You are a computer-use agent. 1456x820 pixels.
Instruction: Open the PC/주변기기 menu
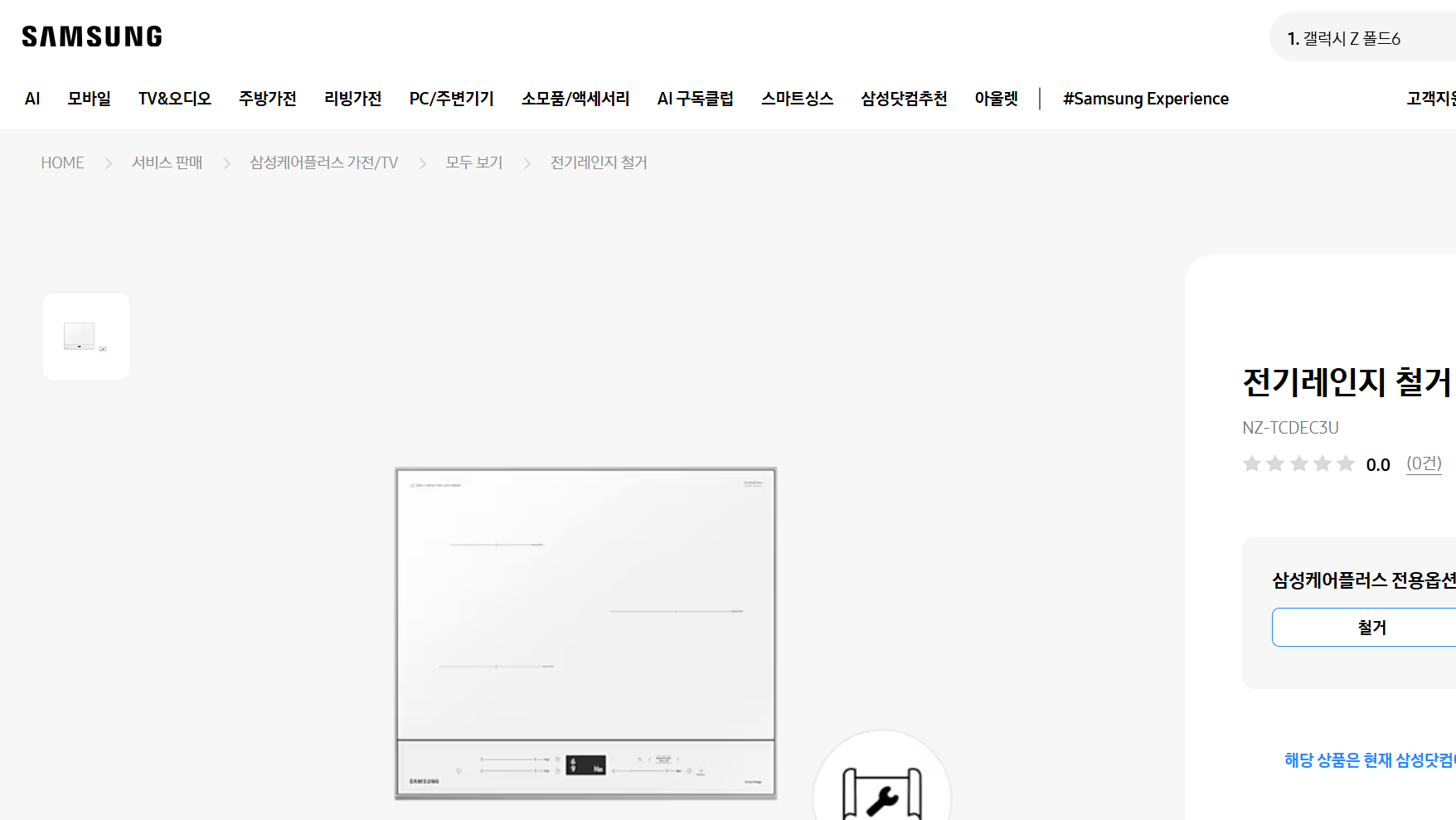click(452, 99)
